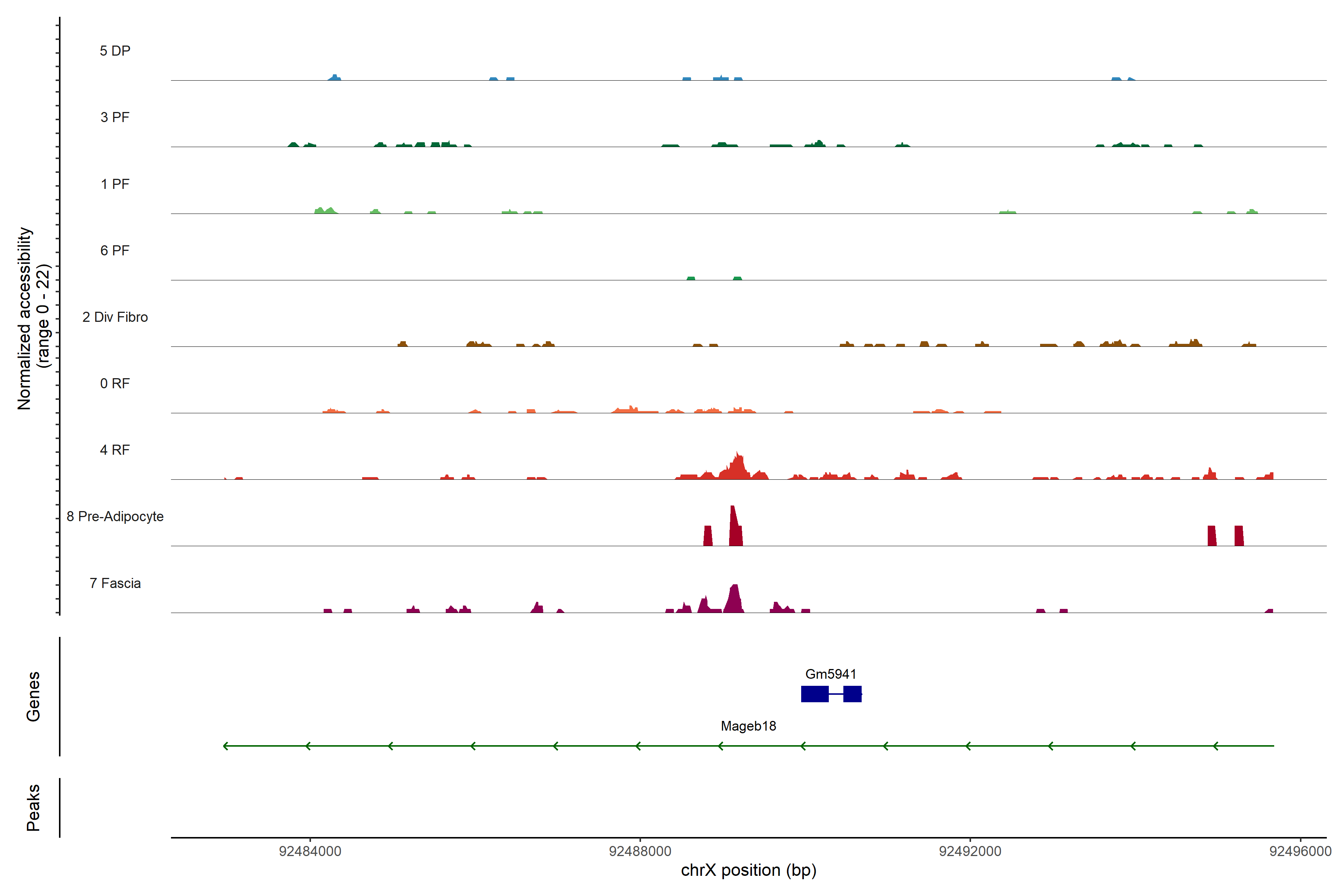Screen dimensions: 1344x896
Task: Click the 92488000 axis tick label
Action: (640, 852)
